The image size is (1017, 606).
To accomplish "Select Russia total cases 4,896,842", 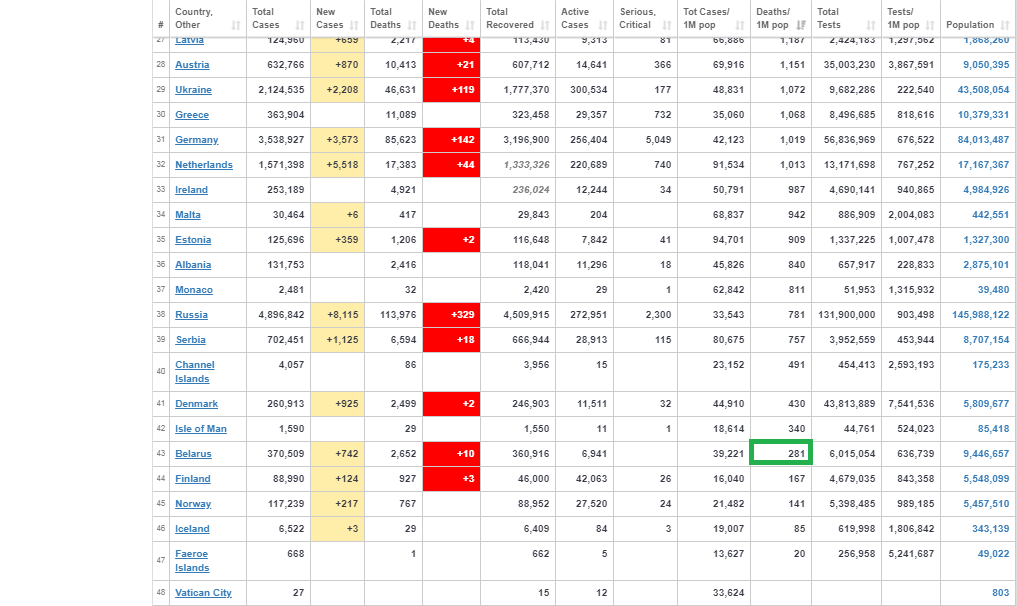I will click(x=281, y=315).
